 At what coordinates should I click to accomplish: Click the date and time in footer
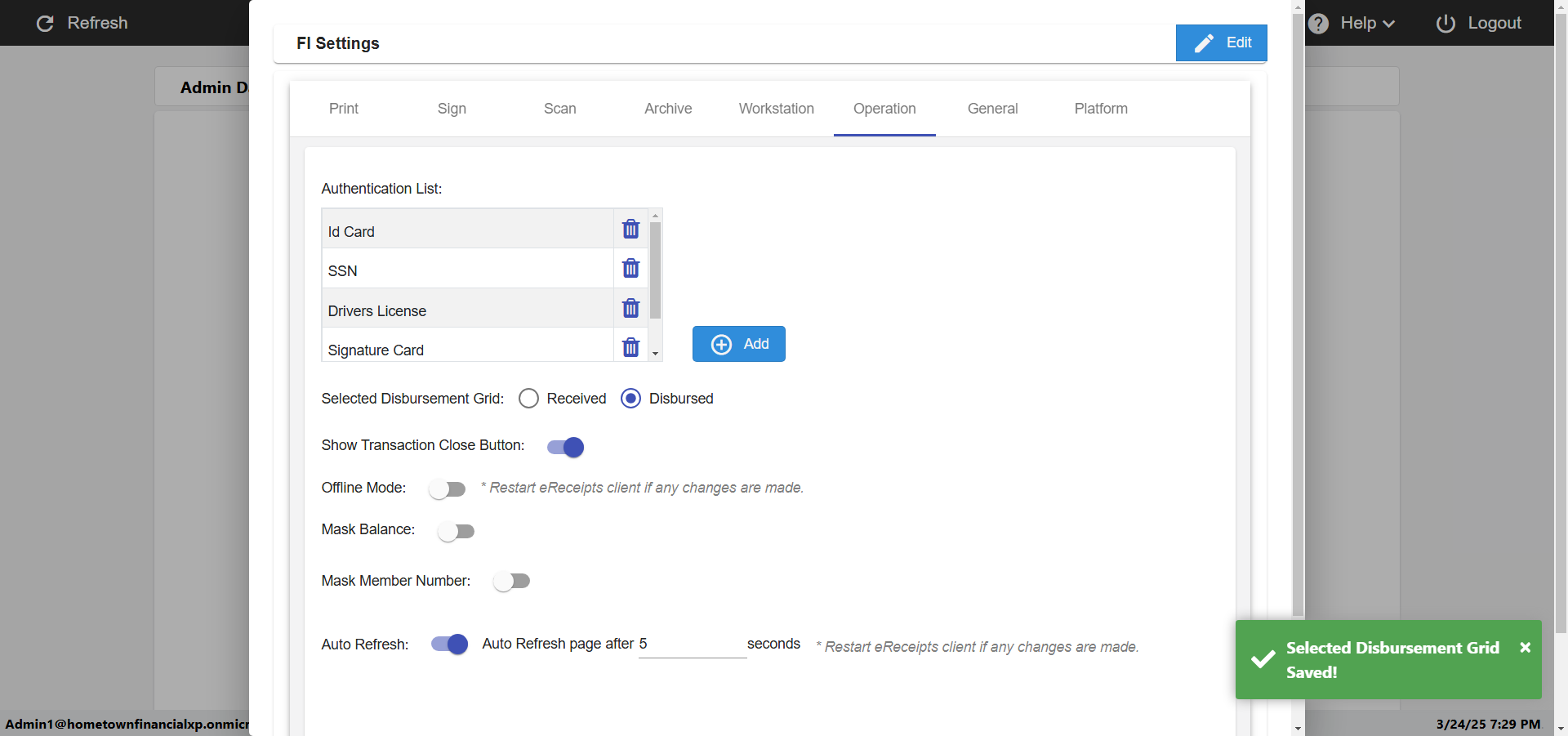1488,724
